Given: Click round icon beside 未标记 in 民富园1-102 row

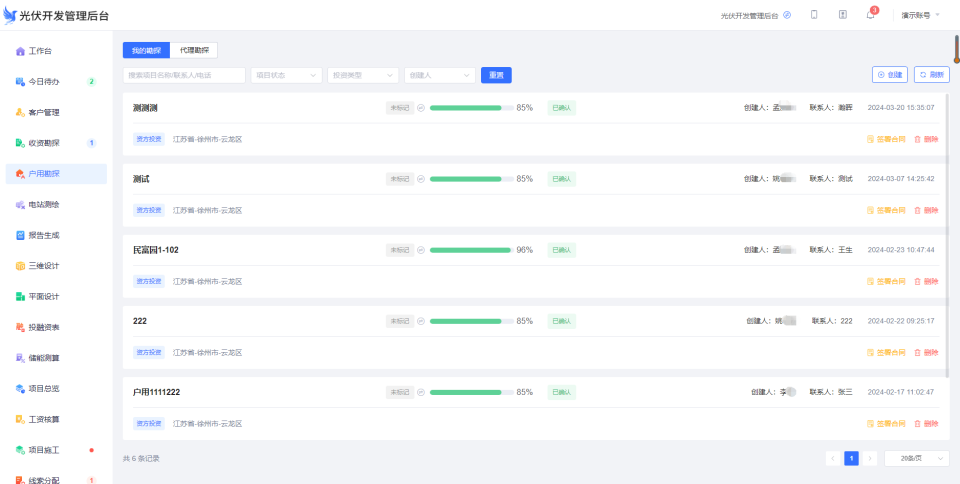Looking at the screenshot, I should click(x=421, y=250).
